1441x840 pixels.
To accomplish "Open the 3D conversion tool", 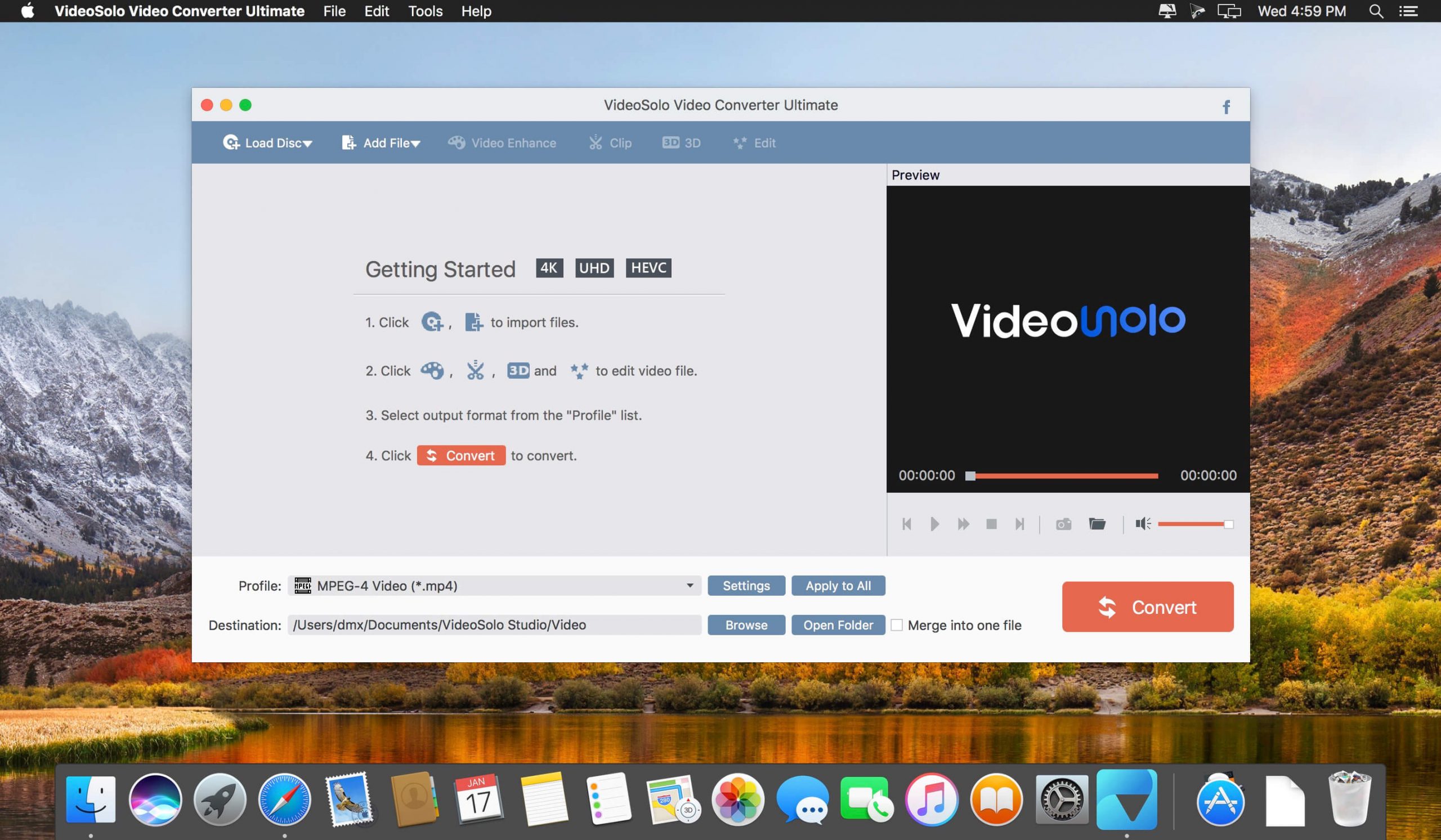I will click(681, 143).
